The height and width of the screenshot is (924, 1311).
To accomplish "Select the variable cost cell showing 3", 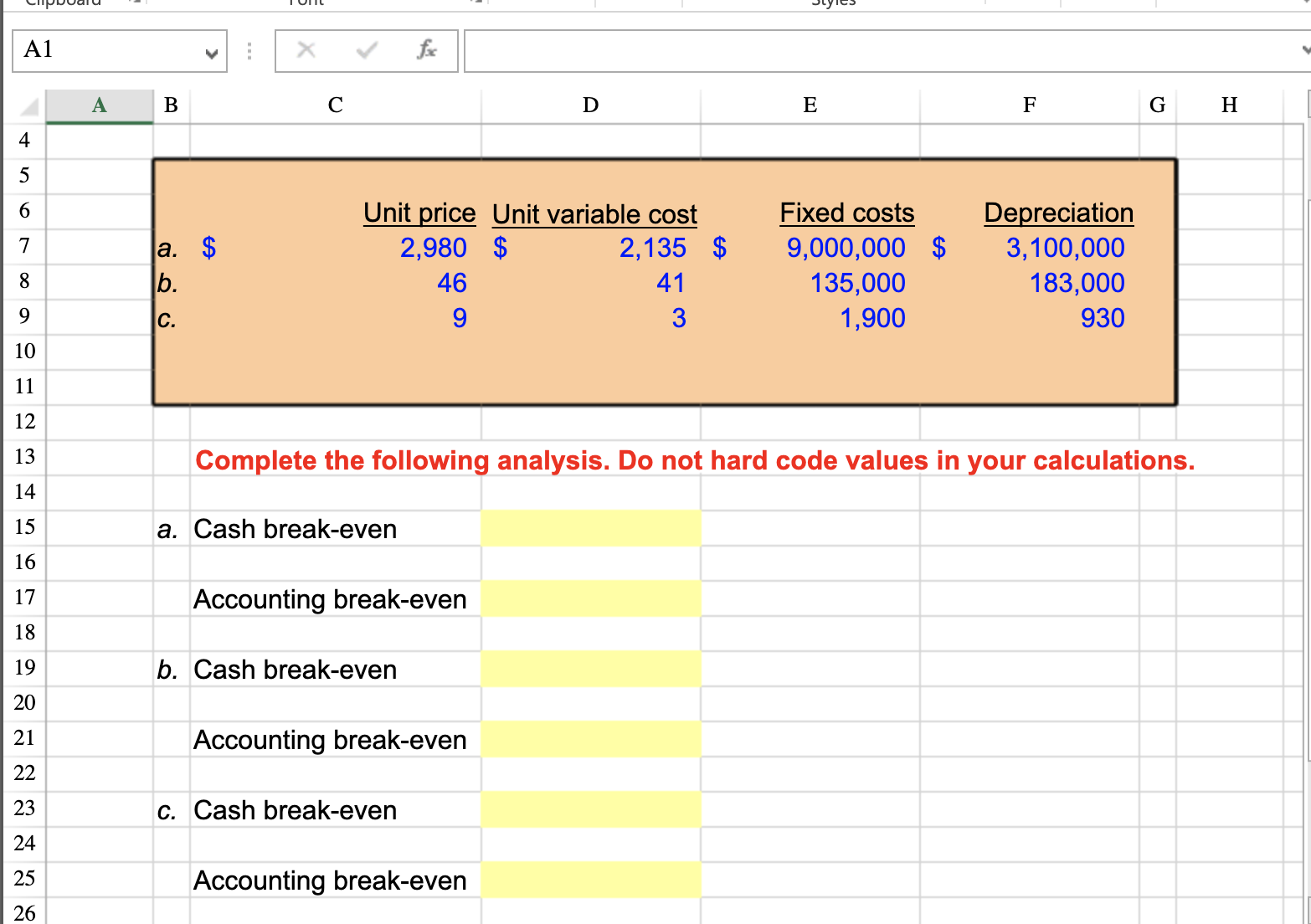I will tap(591, 318).
